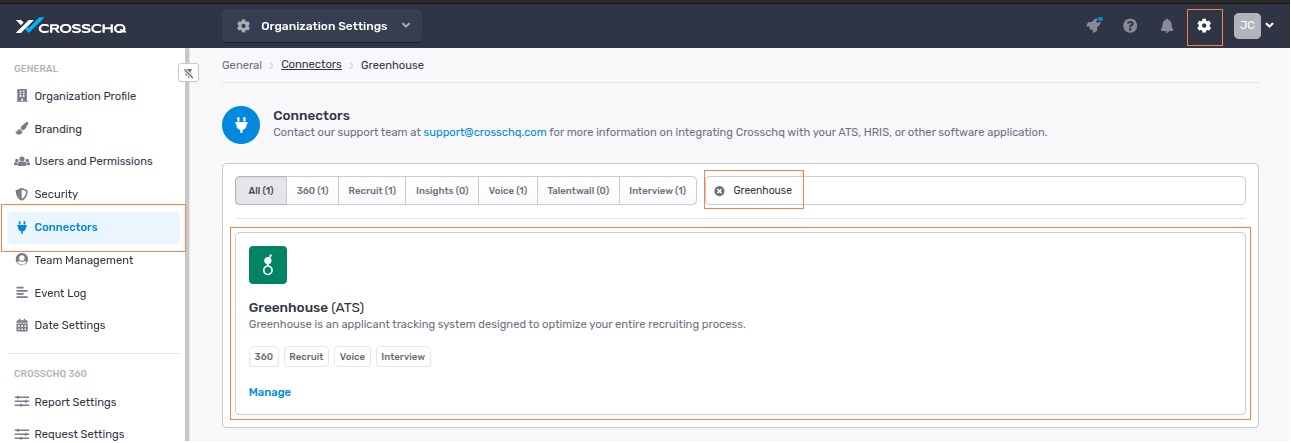Viewport: 1291px width, 443px height.
Task: Click the Greenhouse (ATS) card title
Action: (306, 307)
